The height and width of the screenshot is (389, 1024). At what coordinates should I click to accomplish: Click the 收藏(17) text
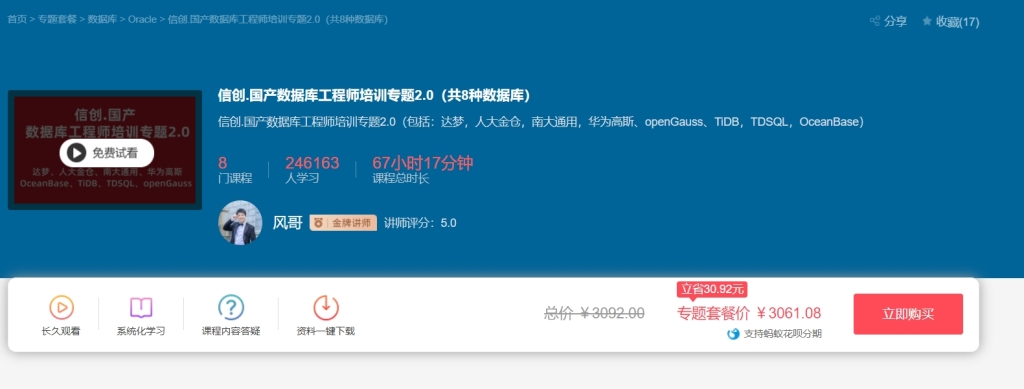[957, 22]
